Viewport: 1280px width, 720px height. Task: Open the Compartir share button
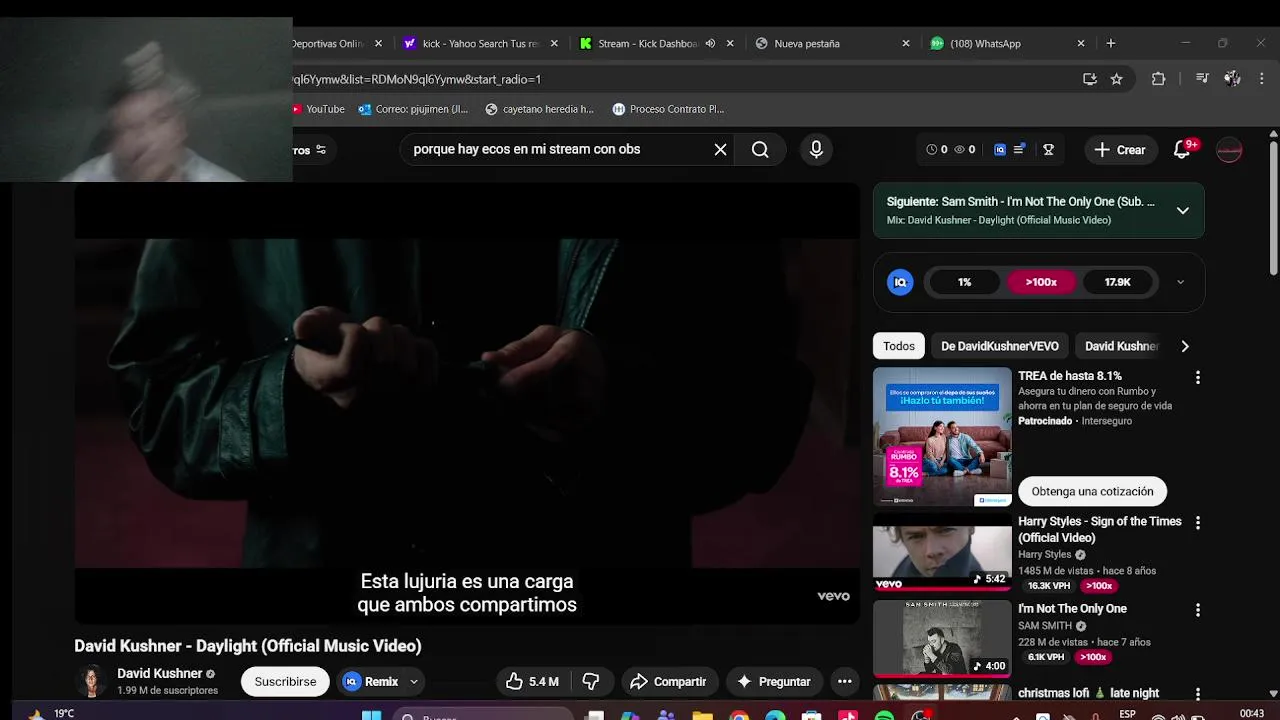(668, 681)
